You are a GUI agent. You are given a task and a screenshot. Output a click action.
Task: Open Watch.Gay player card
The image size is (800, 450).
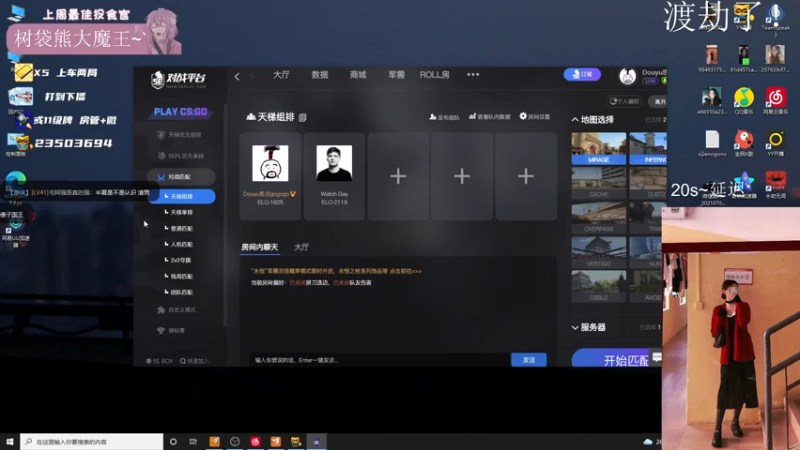pos(334,176)
